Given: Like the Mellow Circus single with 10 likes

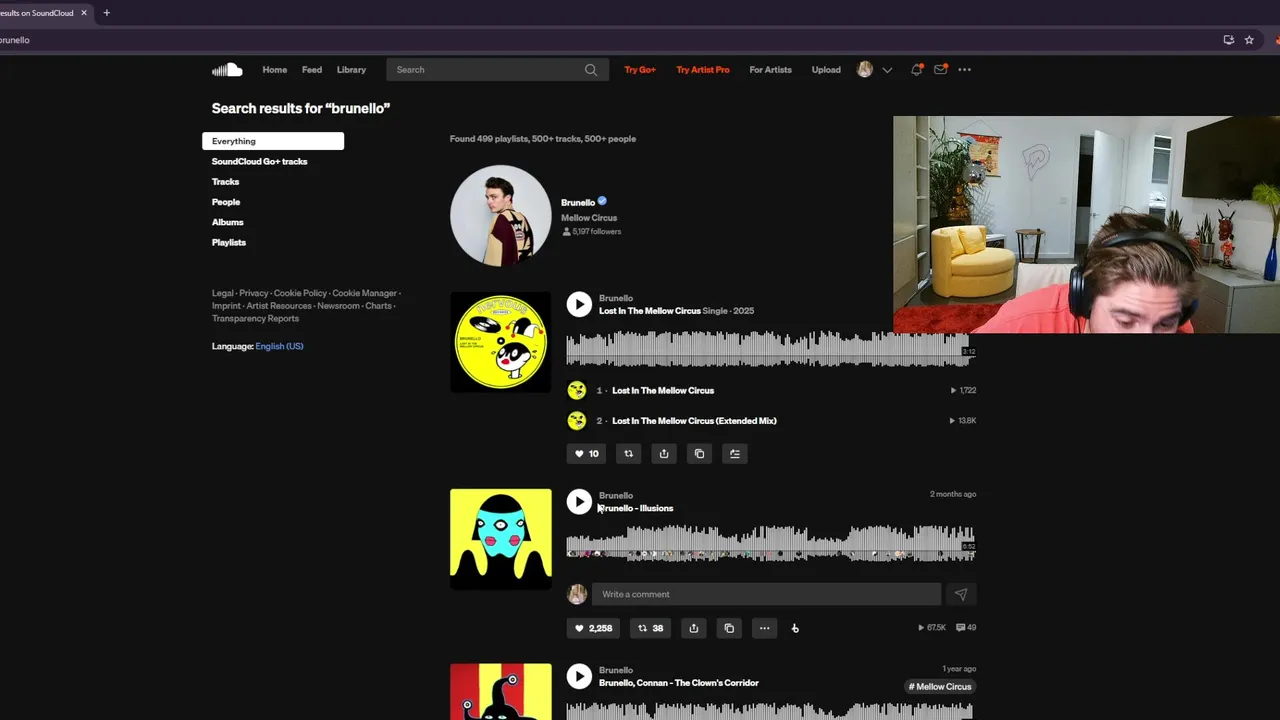Looking at the screenshot, I should [x=587, y=454].
